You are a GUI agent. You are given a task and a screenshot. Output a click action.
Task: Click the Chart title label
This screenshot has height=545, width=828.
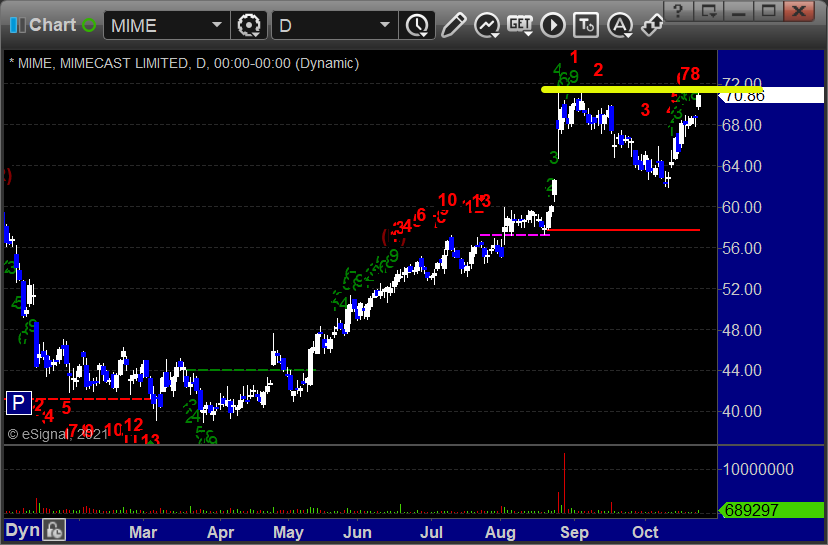click(53, 25)
